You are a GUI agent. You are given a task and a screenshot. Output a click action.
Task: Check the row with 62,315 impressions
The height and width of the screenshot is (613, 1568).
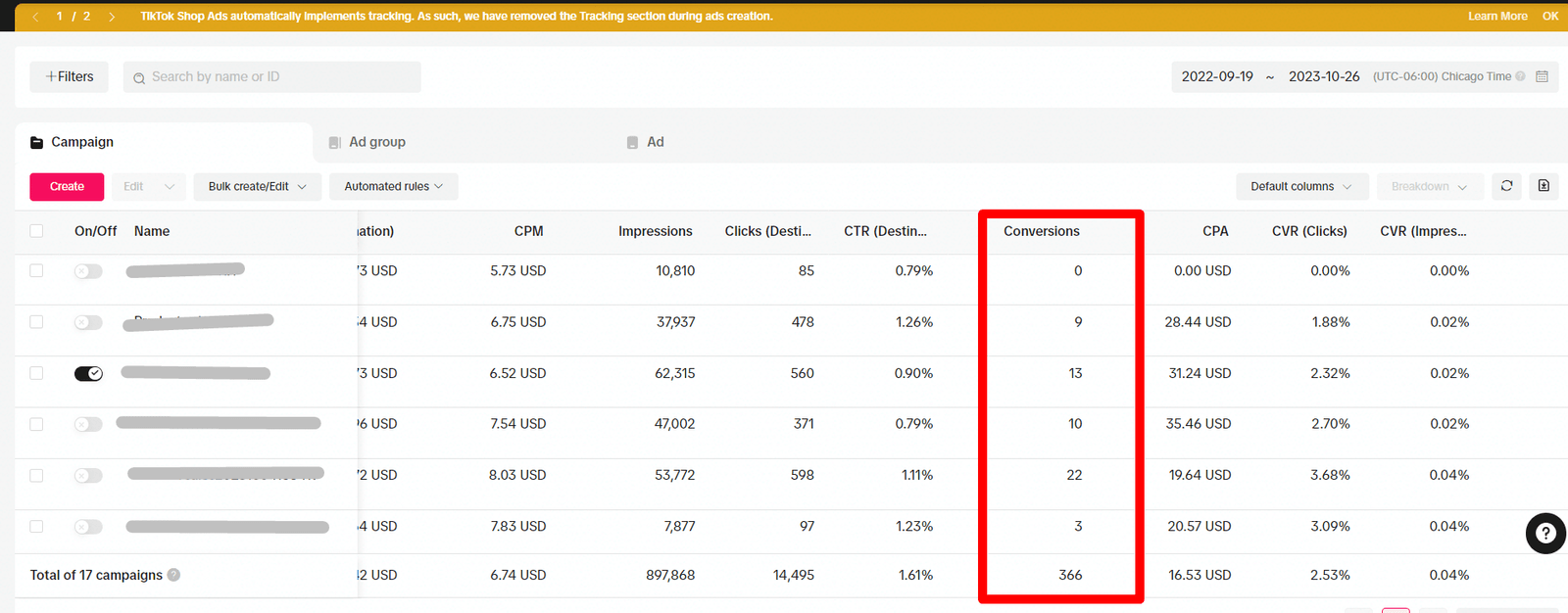click(x=36, y=373)
